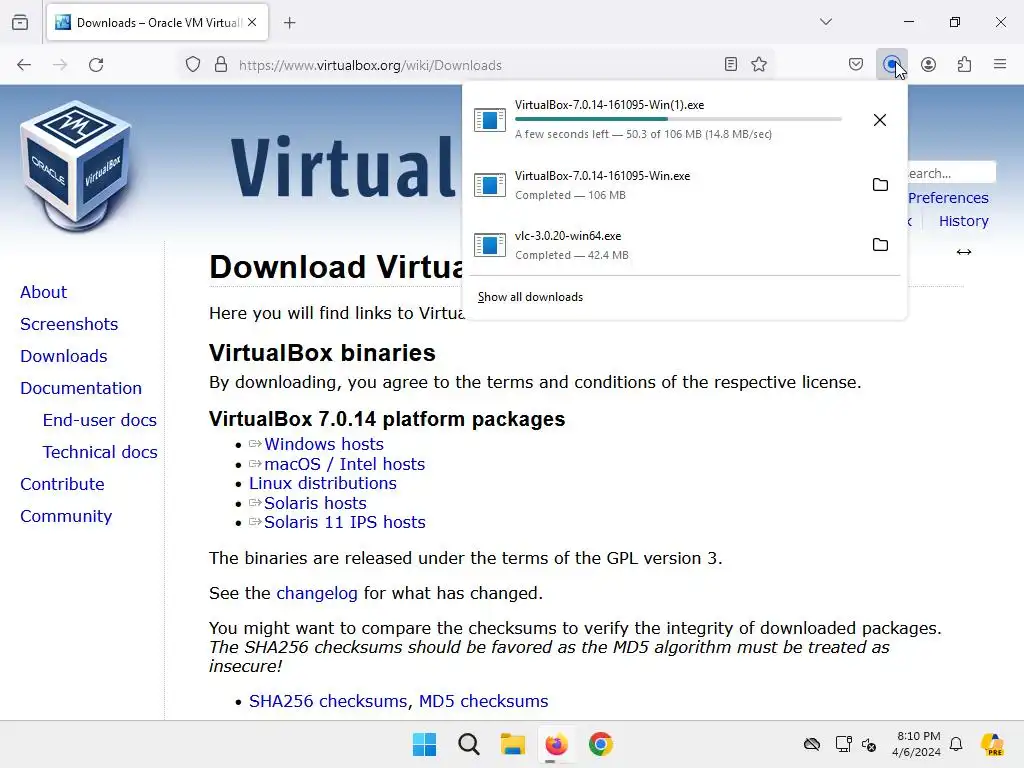This screenshot has width=1024, height=768.
Task: Select the Downloads – Oracle VM VirtualBox tab
Action: (x=157, y=23)
